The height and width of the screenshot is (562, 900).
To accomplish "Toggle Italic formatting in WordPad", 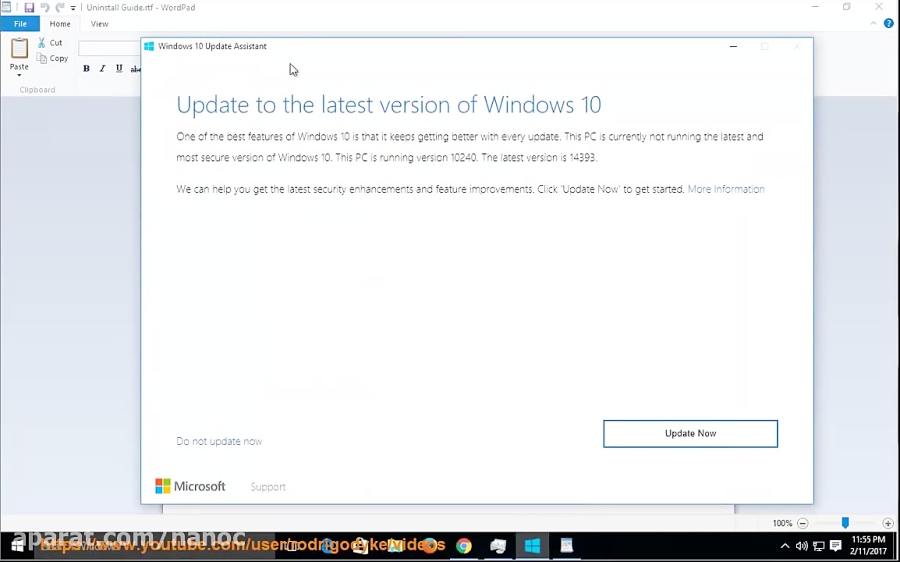I will 102,68.
